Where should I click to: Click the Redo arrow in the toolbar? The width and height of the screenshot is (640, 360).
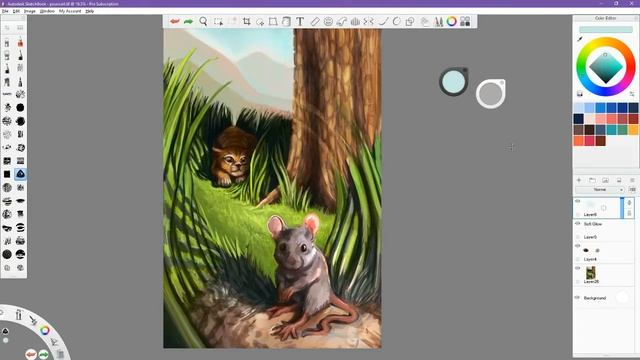pos(189,21)
